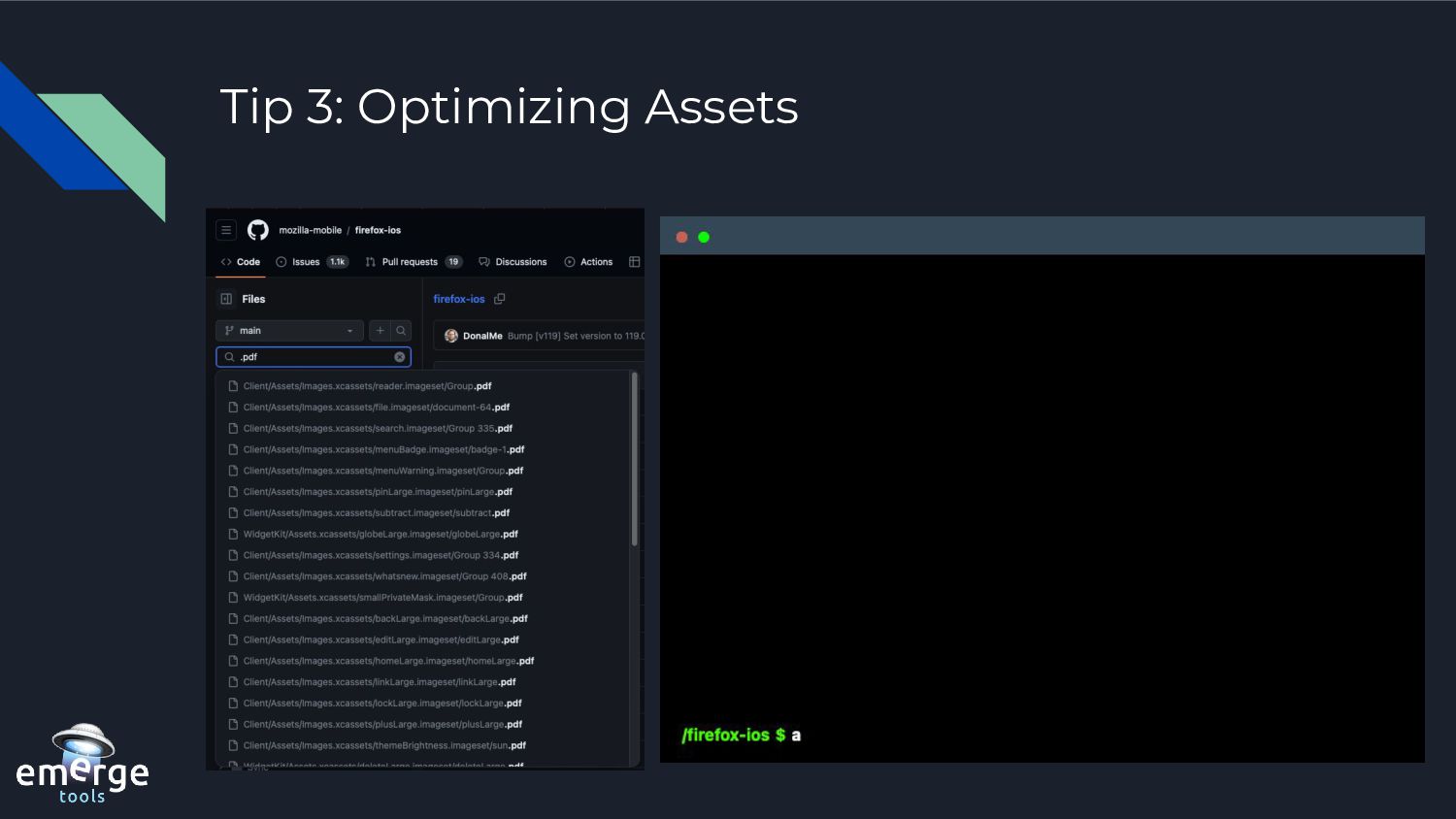Screen dimensions: 1456x819
Task: Click DonalMe's avatar image
Action: [450, 336]
